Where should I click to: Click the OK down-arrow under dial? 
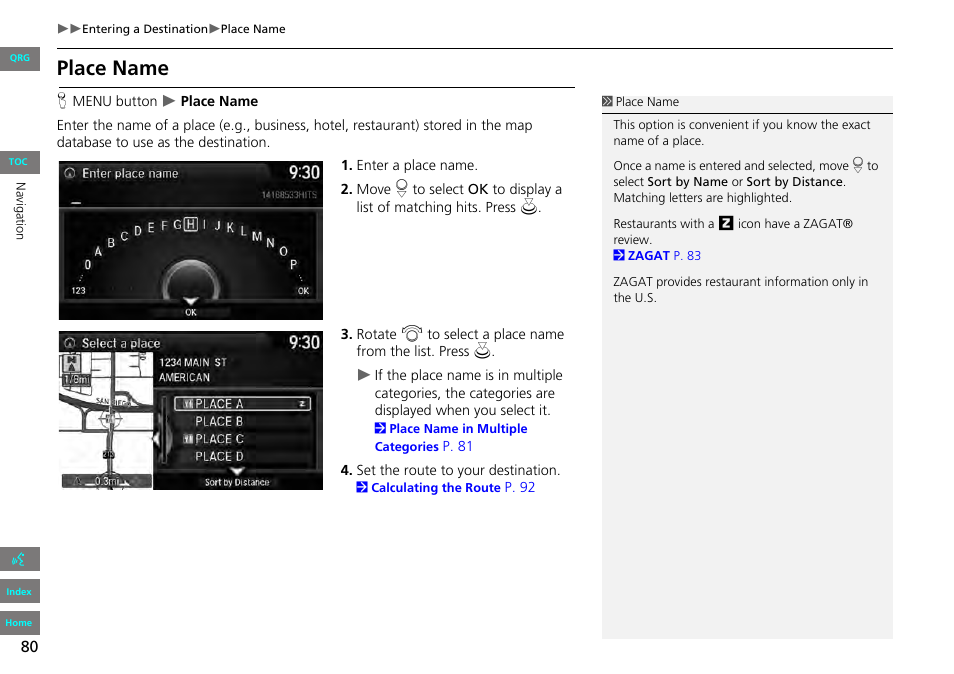(190, 307)
